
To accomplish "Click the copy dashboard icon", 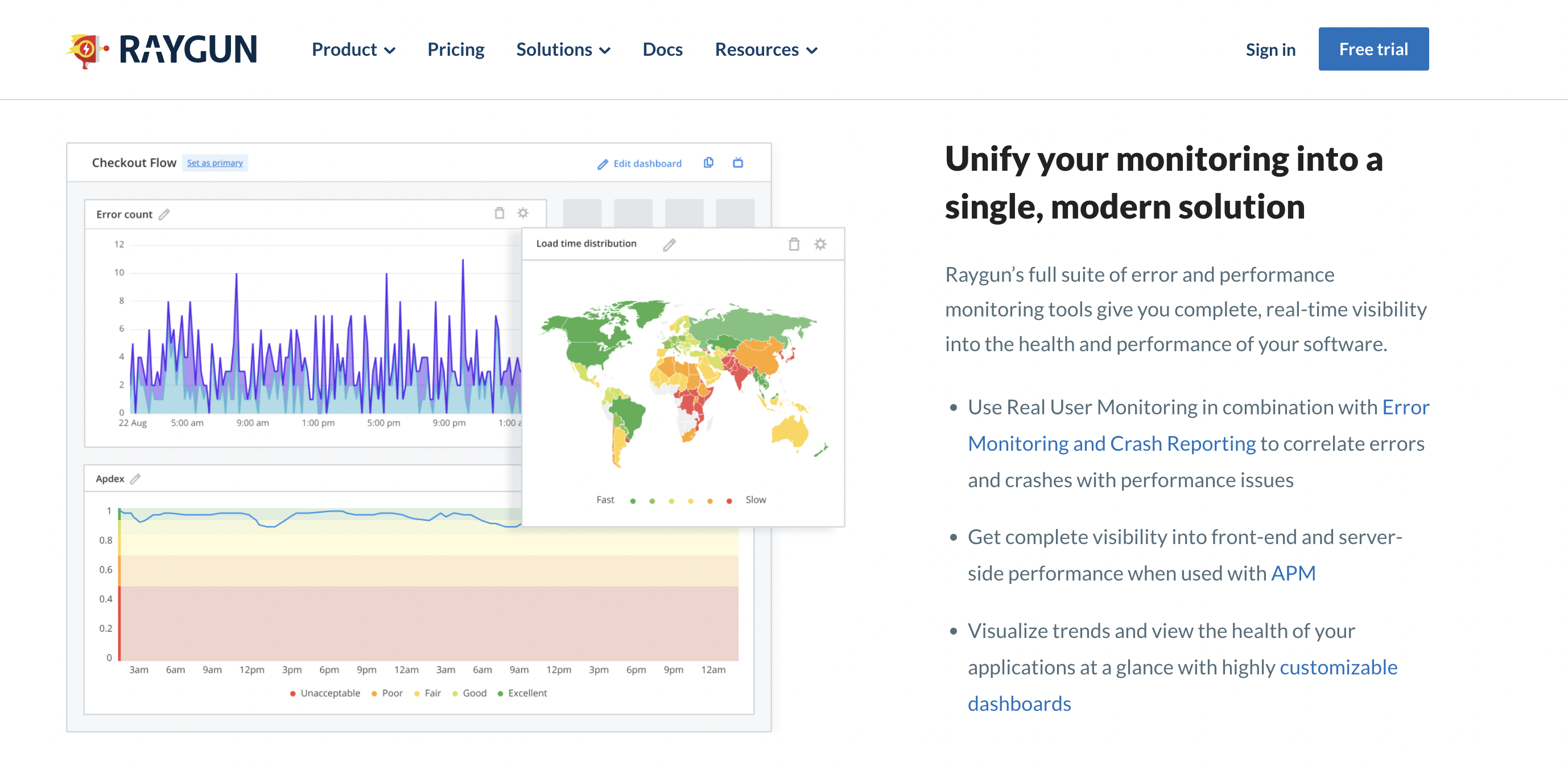I will (x=708, y=163).
